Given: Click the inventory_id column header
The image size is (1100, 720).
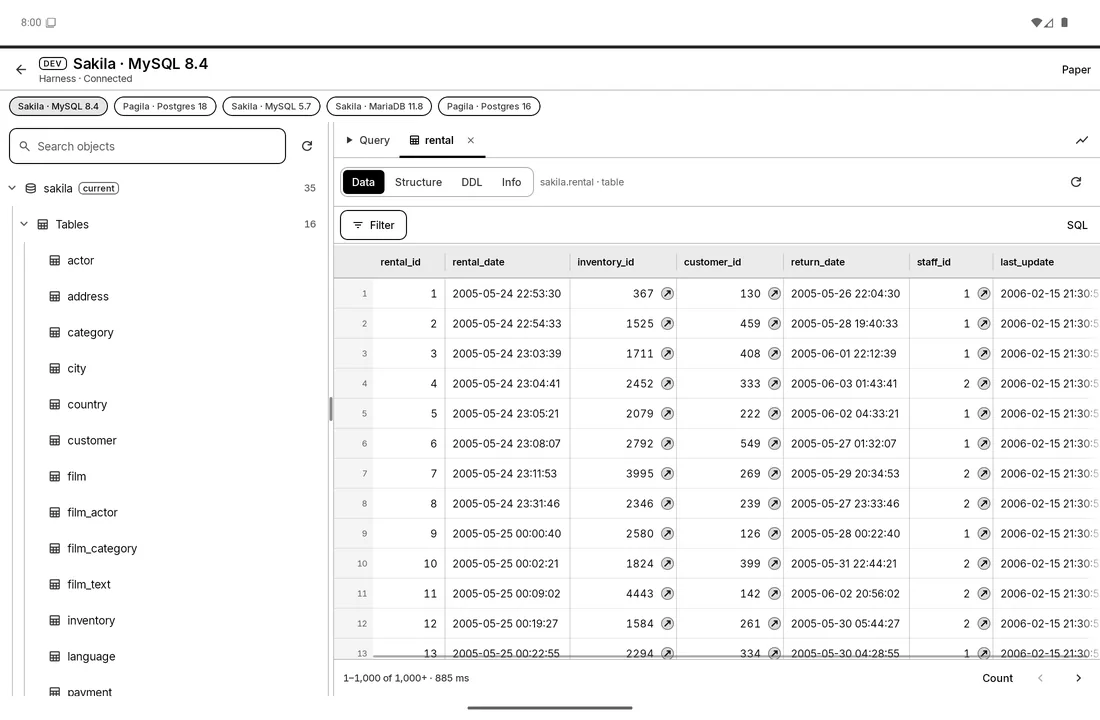Looking at the screenshot, I should click(623, 262).
